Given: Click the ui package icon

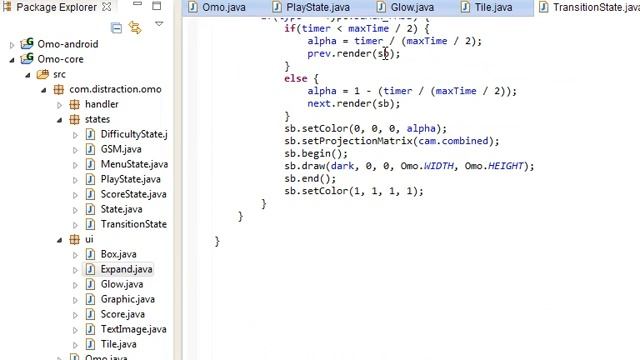Looking at the screenshot, I should (x=75, y=239).
